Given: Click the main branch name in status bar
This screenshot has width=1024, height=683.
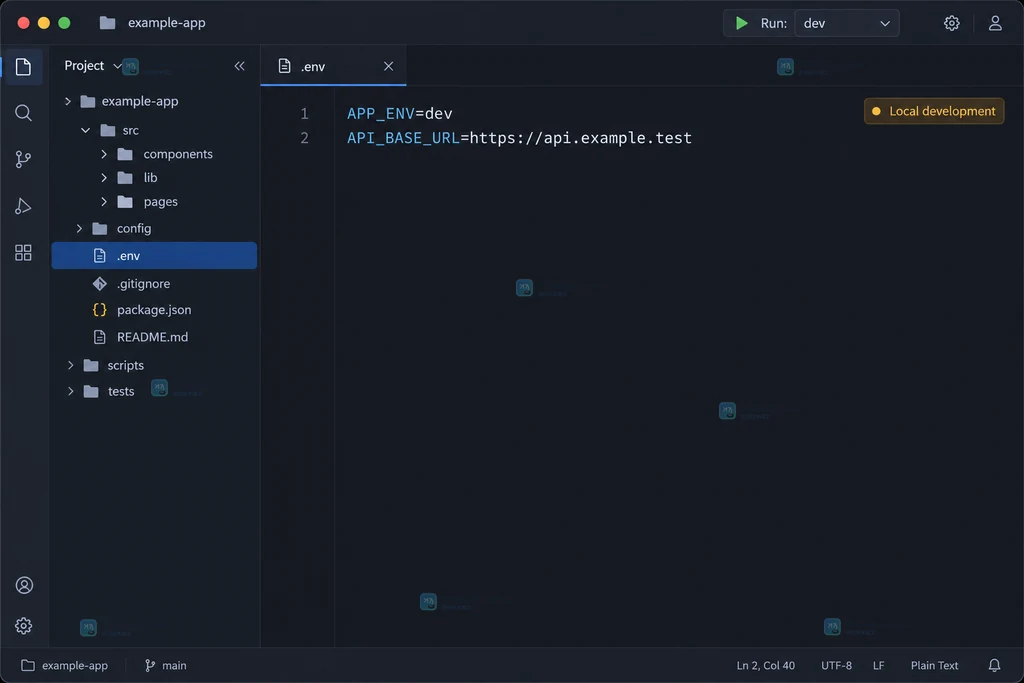Looking at the screenshot, I should pyautogui.click(x=174, y=665).
